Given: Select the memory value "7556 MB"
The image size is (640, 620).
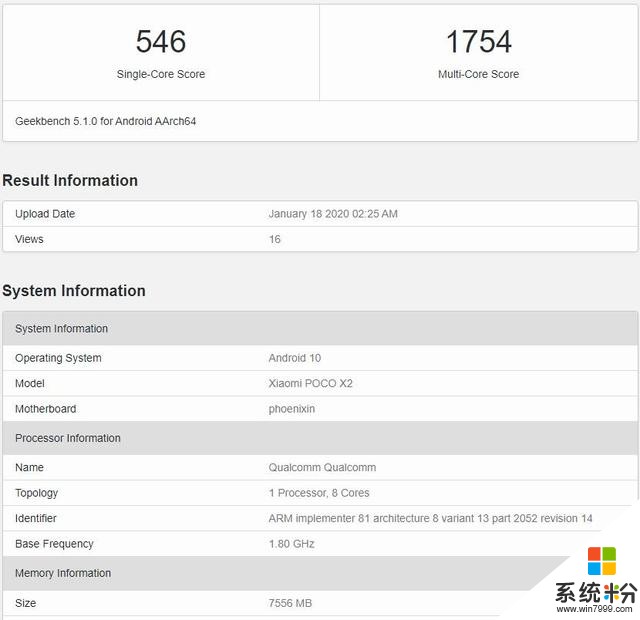Looking at the screenshot, I should 290,603.
